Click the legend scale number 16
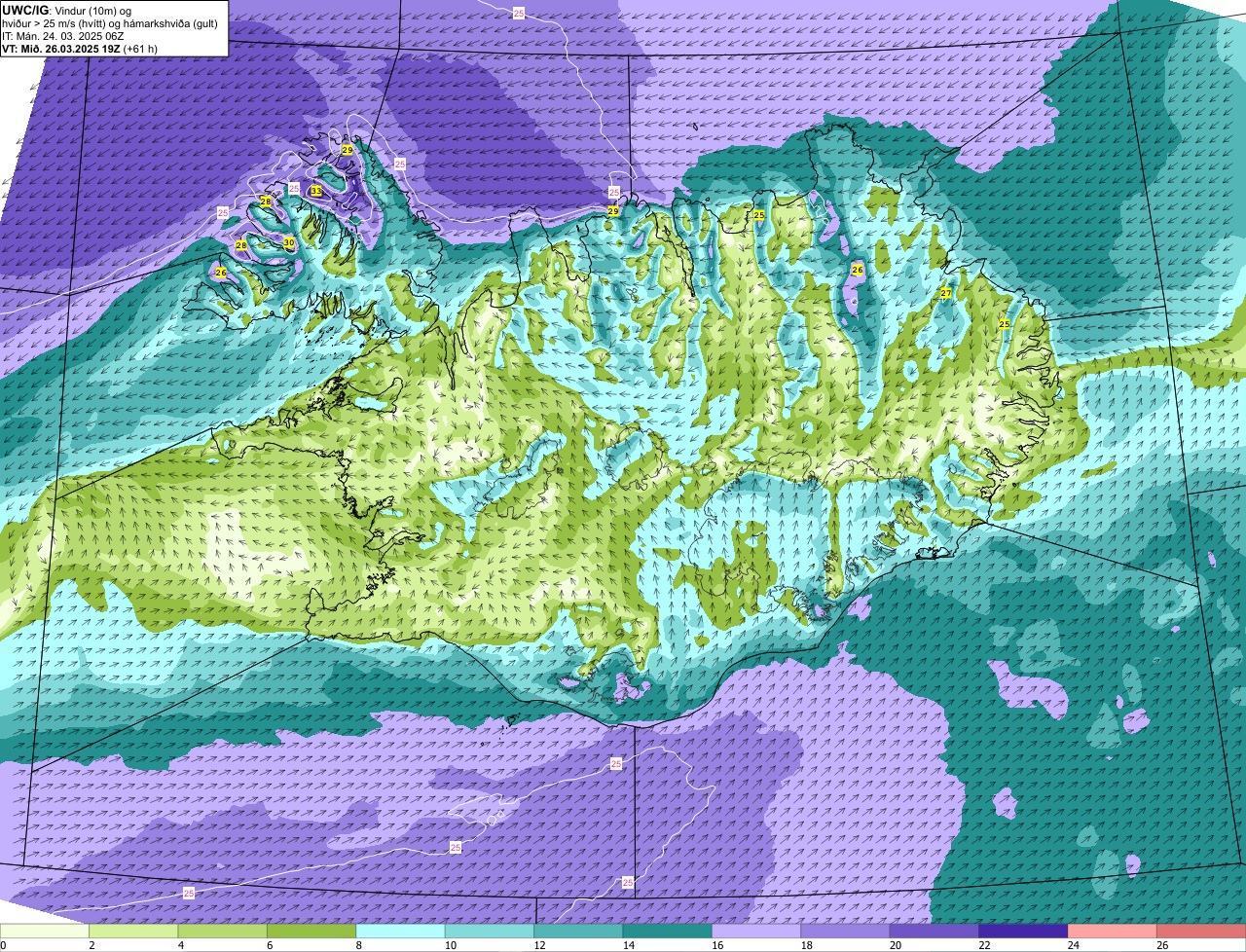Screen dimensions: 1246x952 (716, 945)
